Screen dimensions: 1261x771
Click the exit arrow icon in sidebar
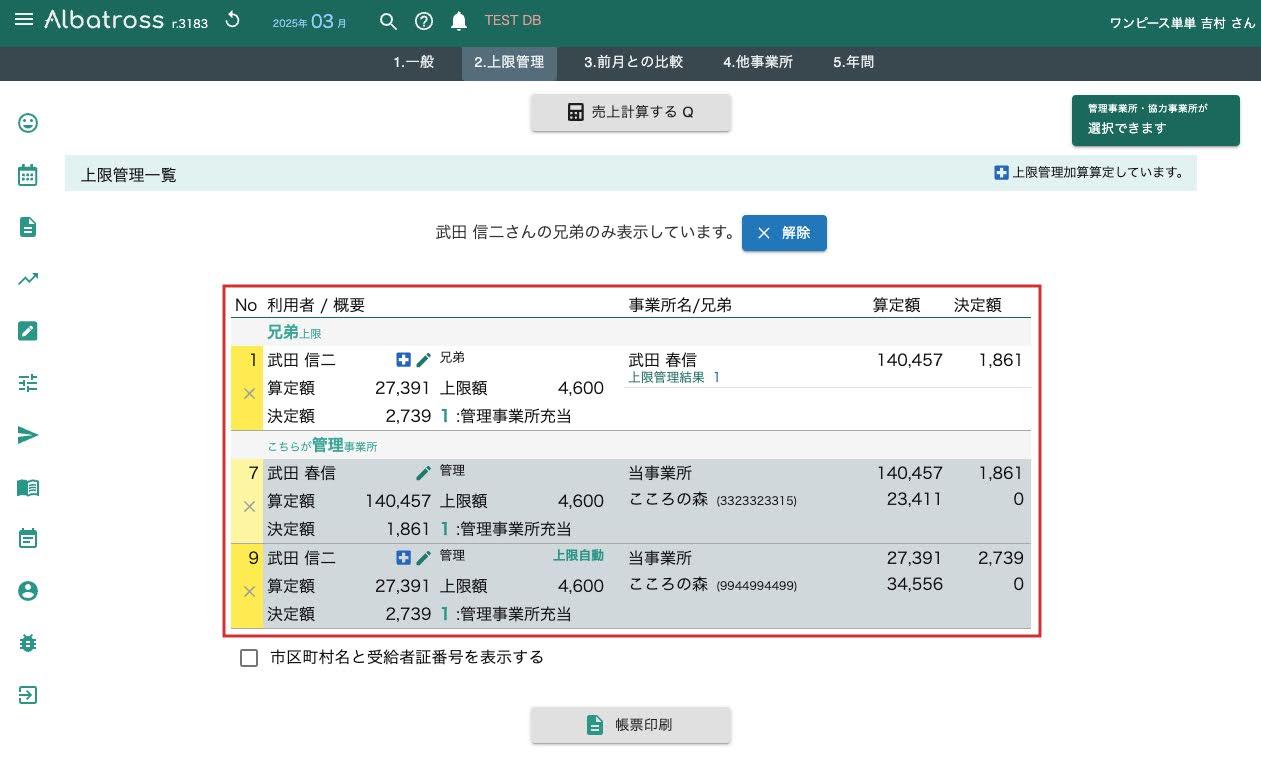click(28, 695)
